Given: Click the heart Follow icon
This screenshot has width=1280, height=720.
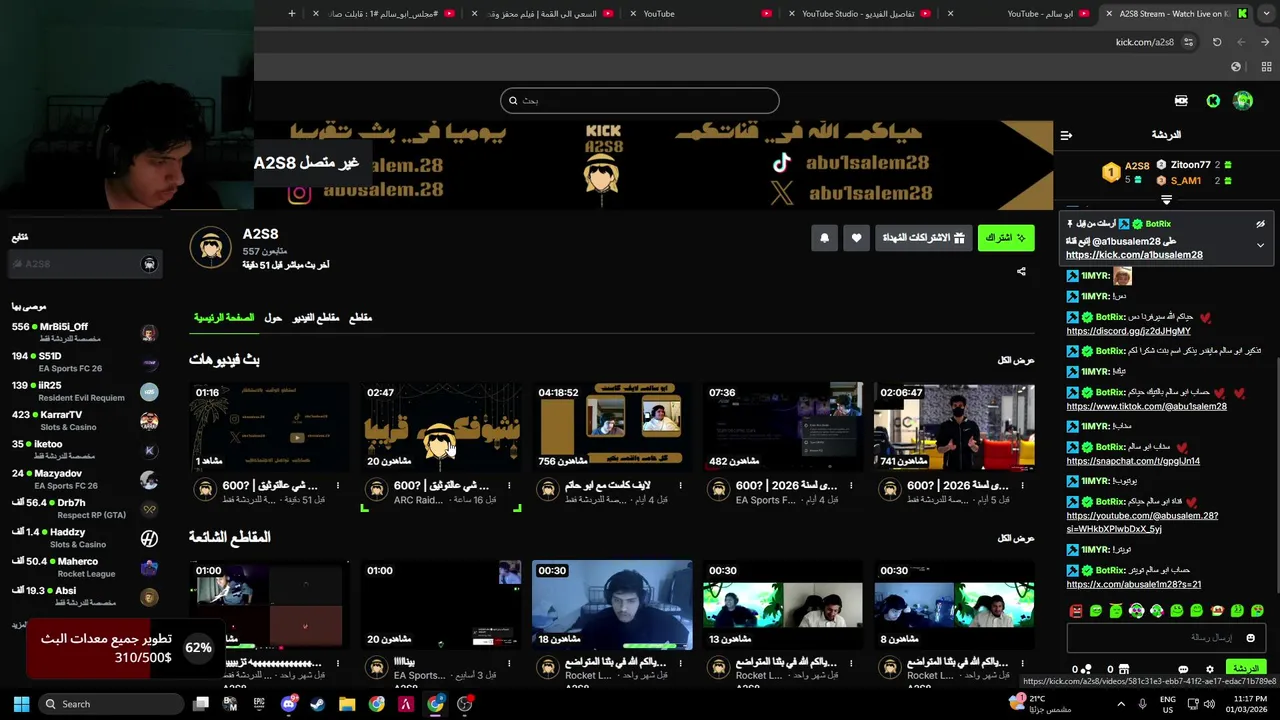Looking at the screenshot, I should point(856,238).
